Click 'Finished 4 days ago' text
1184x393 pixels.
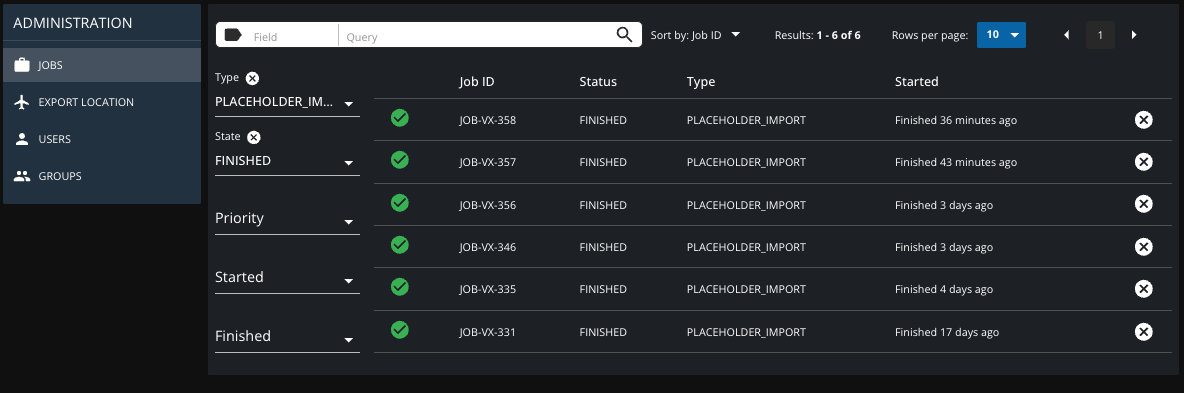coord(944,289)
